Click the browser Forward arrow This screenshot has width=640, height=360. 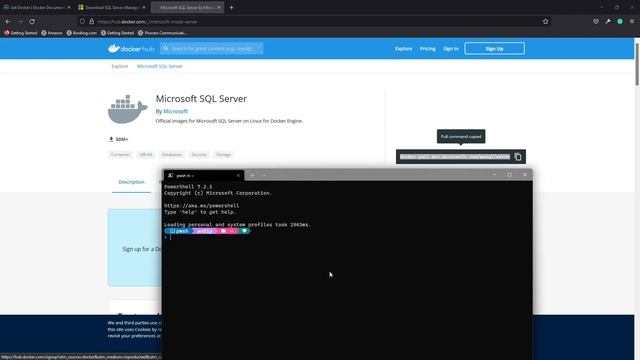(20, 21)
